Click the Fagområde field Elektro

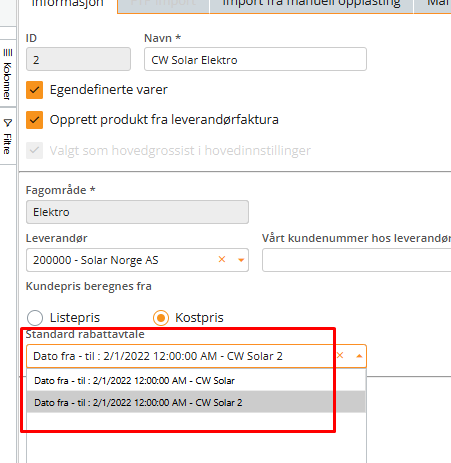(x=137, y=212)
